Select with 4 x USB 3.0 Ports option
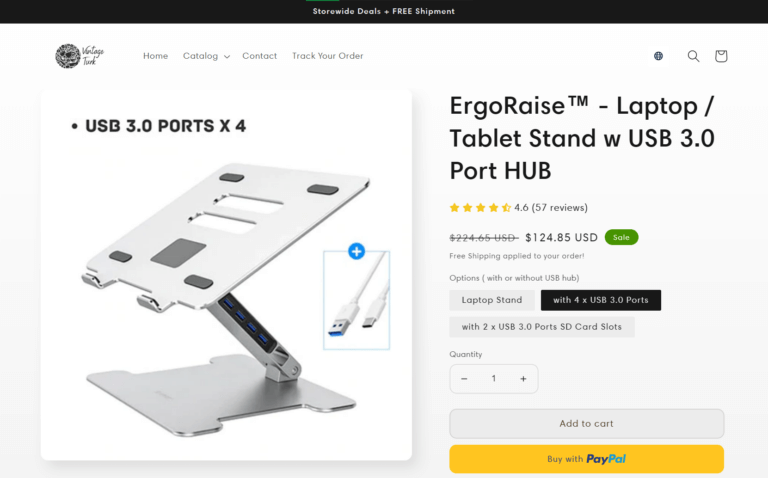Screen dimensions: 768x478 tap(600, 300)
